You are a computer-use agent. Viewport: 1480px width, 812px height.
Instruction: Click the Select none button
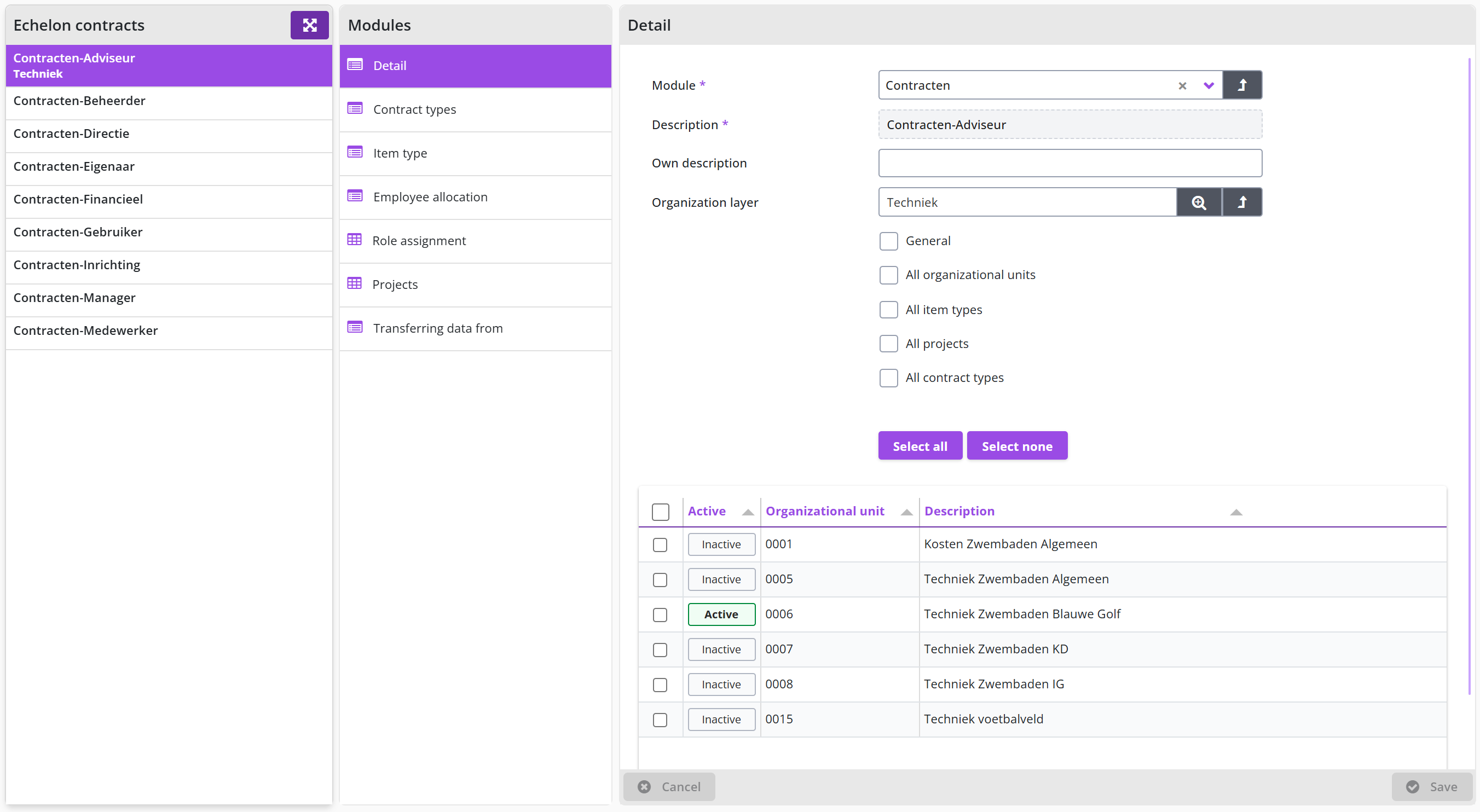(1017, 445)
